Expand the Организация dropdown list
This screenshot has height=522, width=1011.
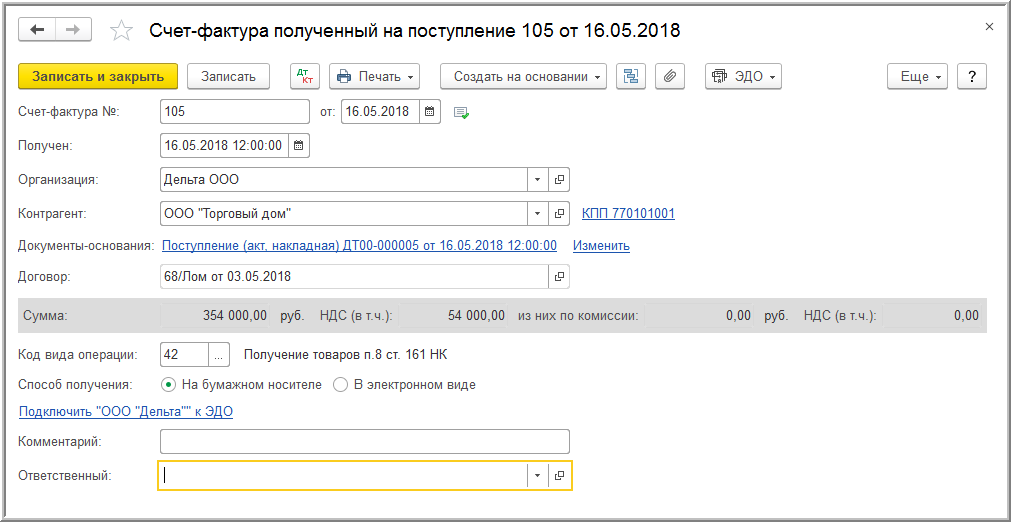click(538, 180)
